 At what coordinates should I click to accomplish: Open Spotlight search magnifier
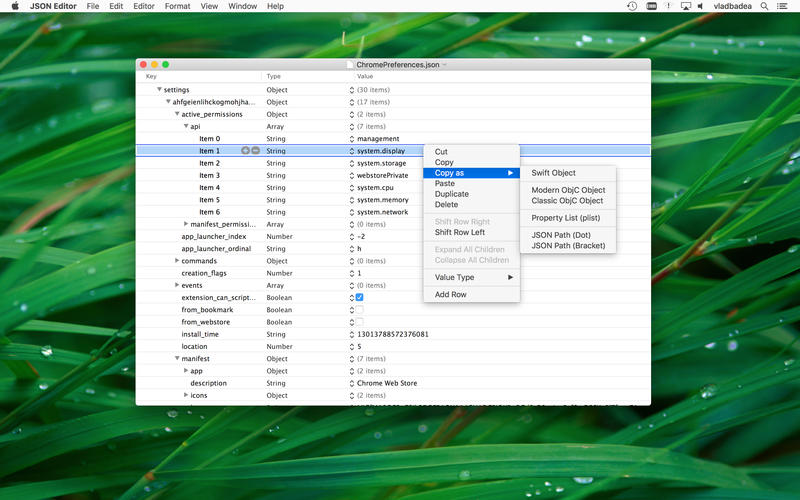[x=764, y=6]
